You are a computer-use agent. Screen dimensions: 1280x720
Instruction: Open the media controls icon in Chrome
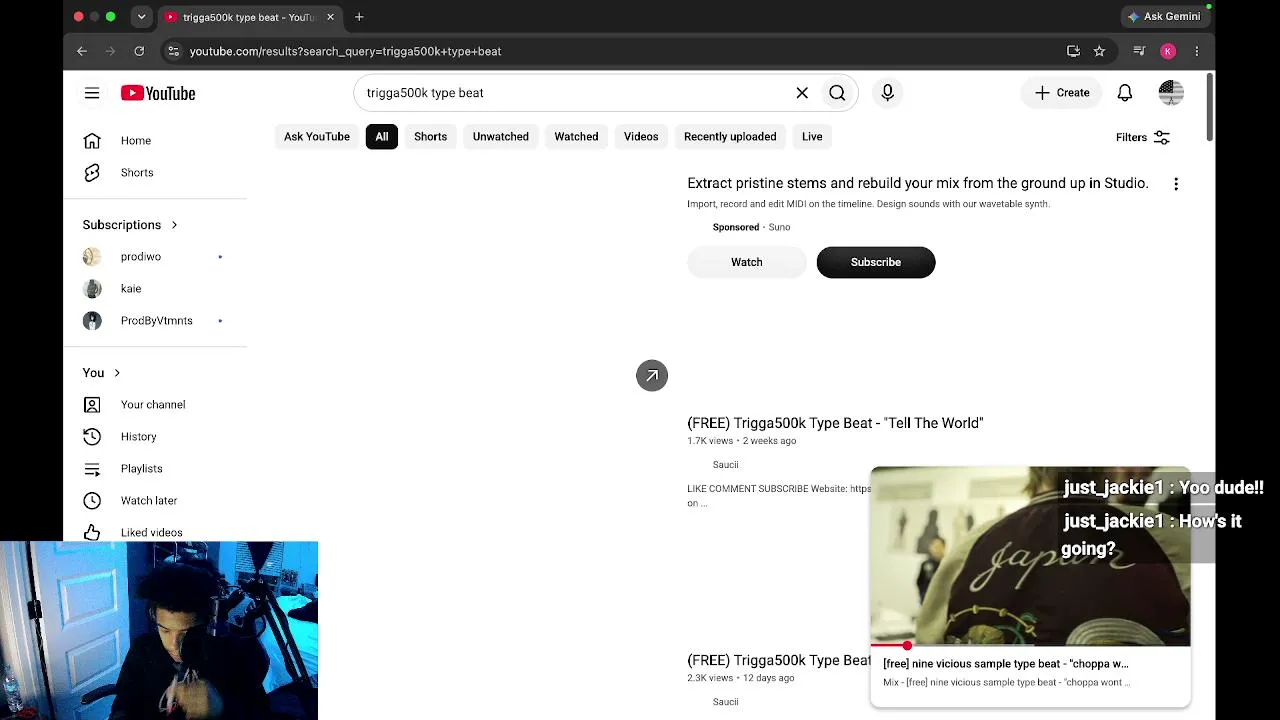1139,51
